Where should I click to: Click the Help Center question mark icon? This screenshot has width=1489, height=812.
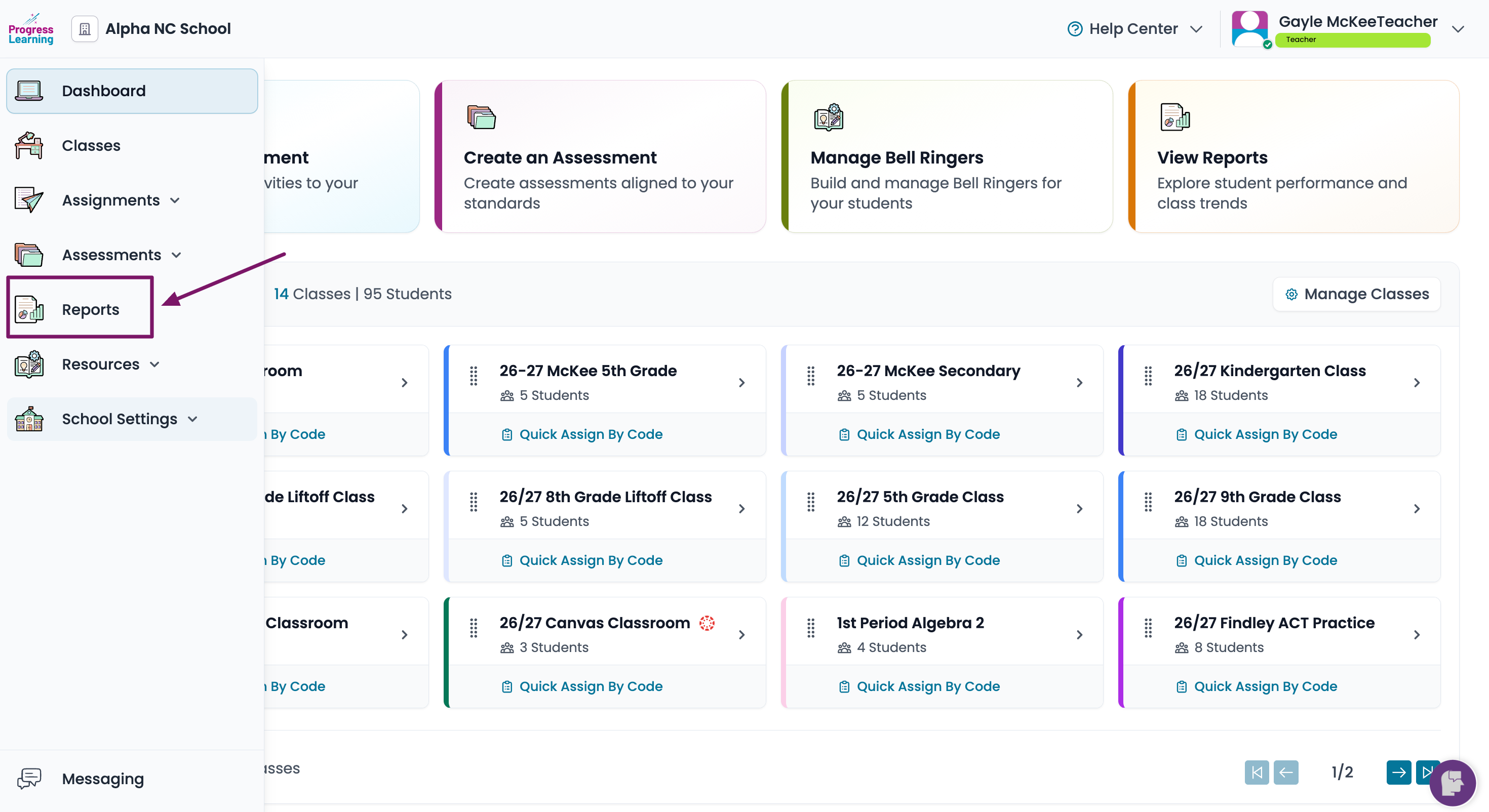click(1075, 29)
